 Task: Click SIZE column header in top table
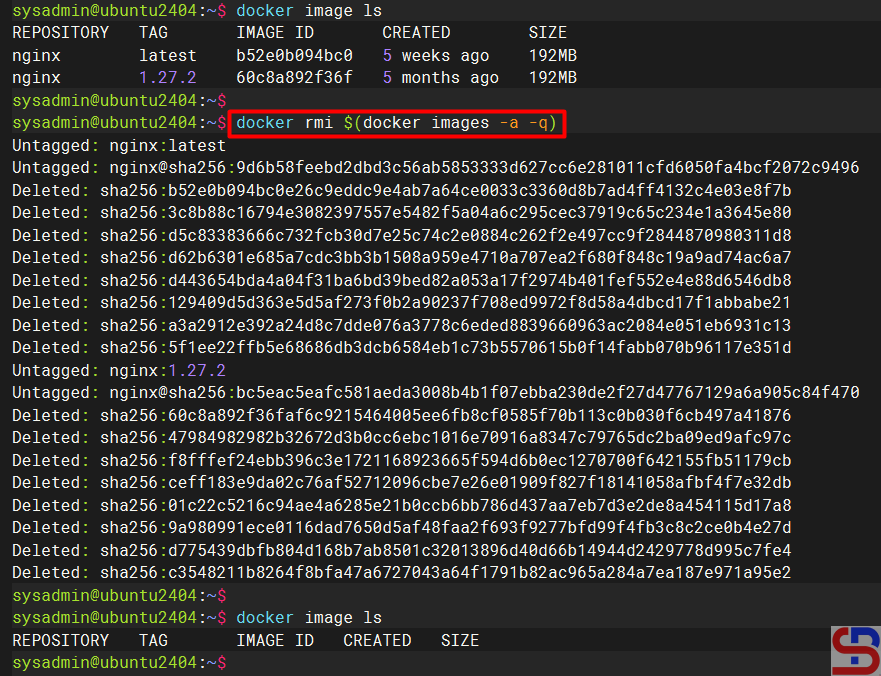[x=547, y=33]
